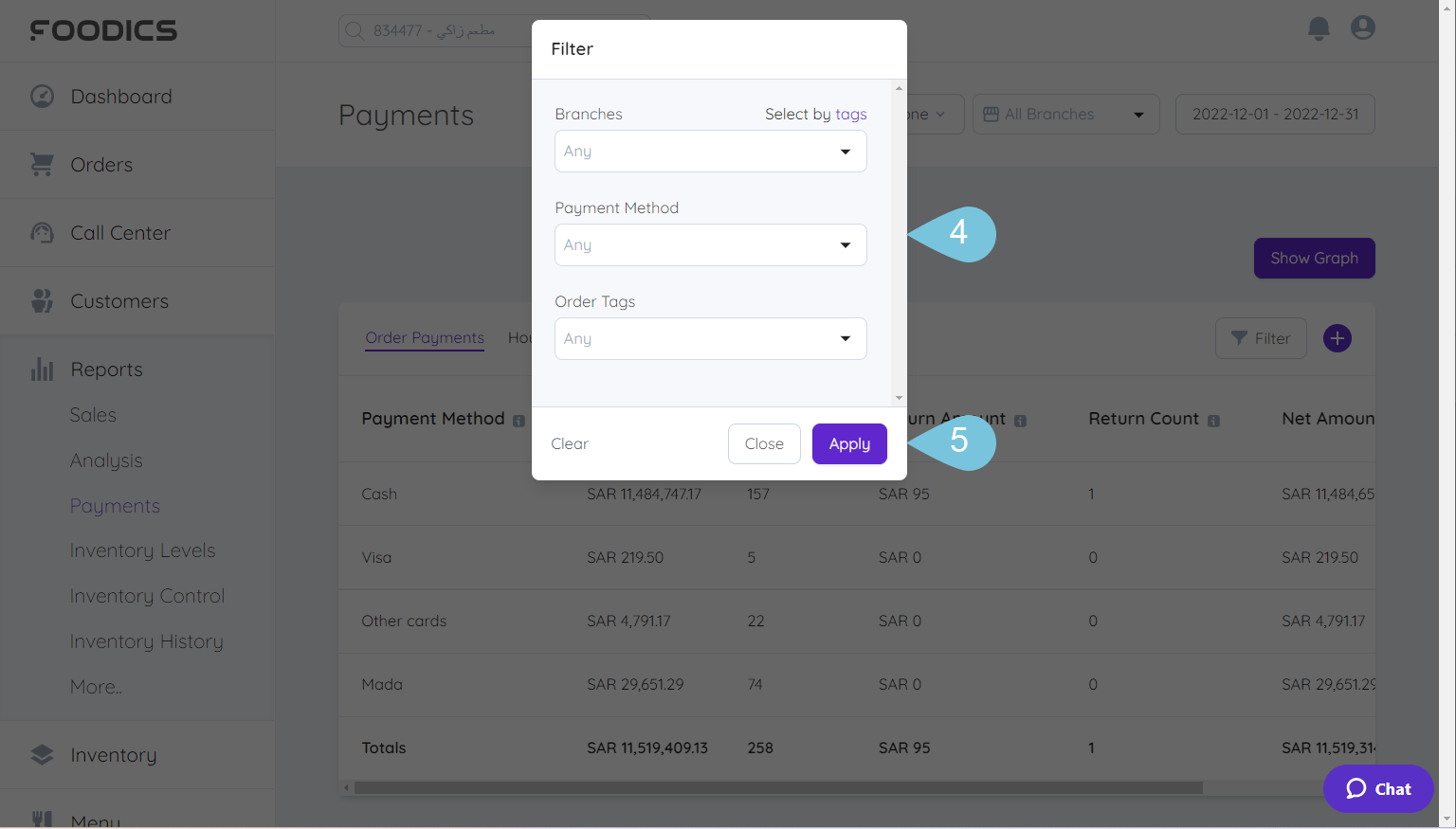This screenshot has width=1456, height=829.
Task: Click info icon beside Payment Method column
Action: pyautogui.click(x=519, y=421)
